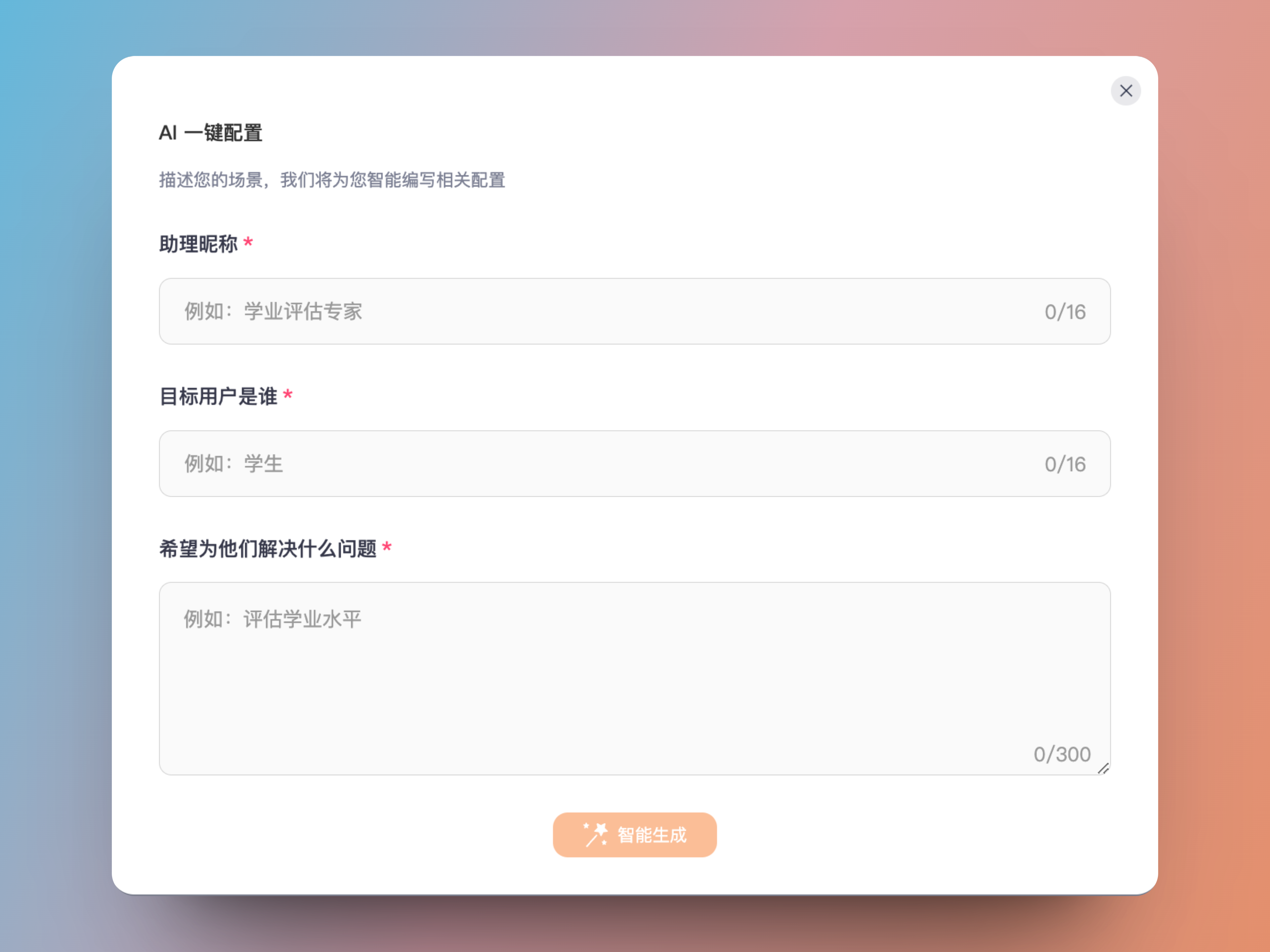Click the asterisk beside 希望为他们解决什么问题

[386, 546]
